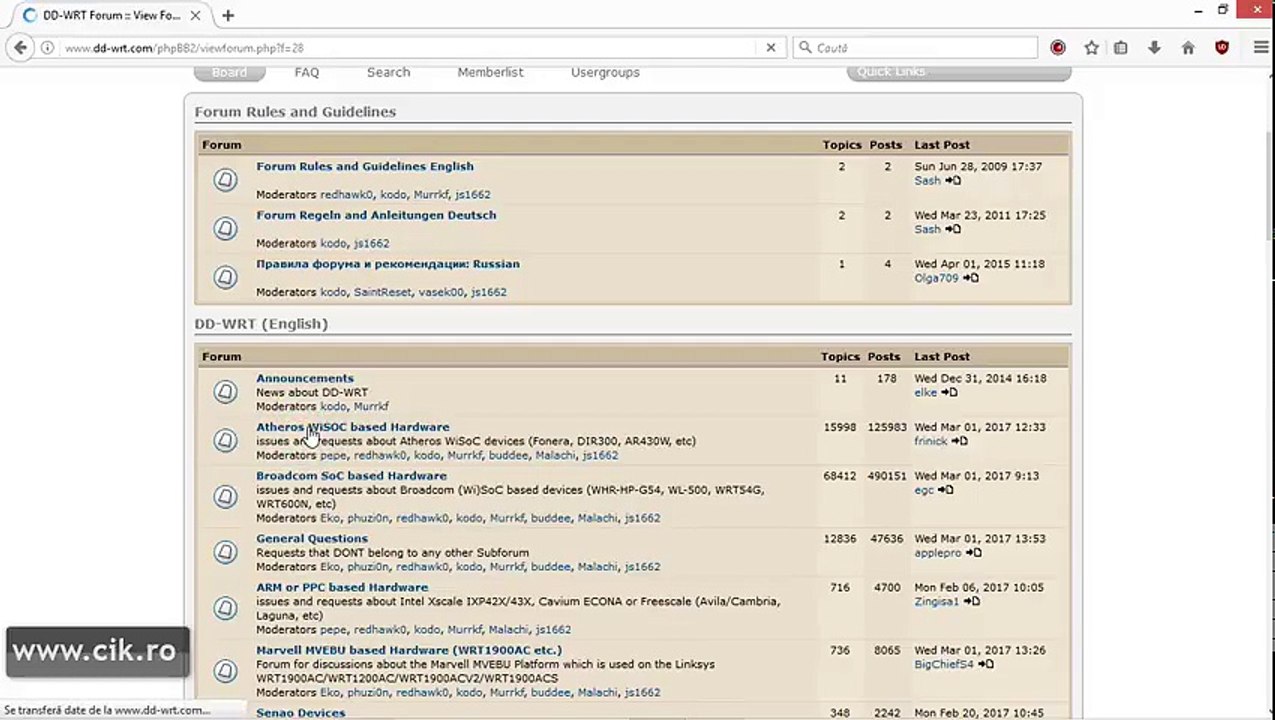The height and width of the screenshot is (720, 1275).
Task: Click the red circular extension icon
Action: tap(1058, 47)
